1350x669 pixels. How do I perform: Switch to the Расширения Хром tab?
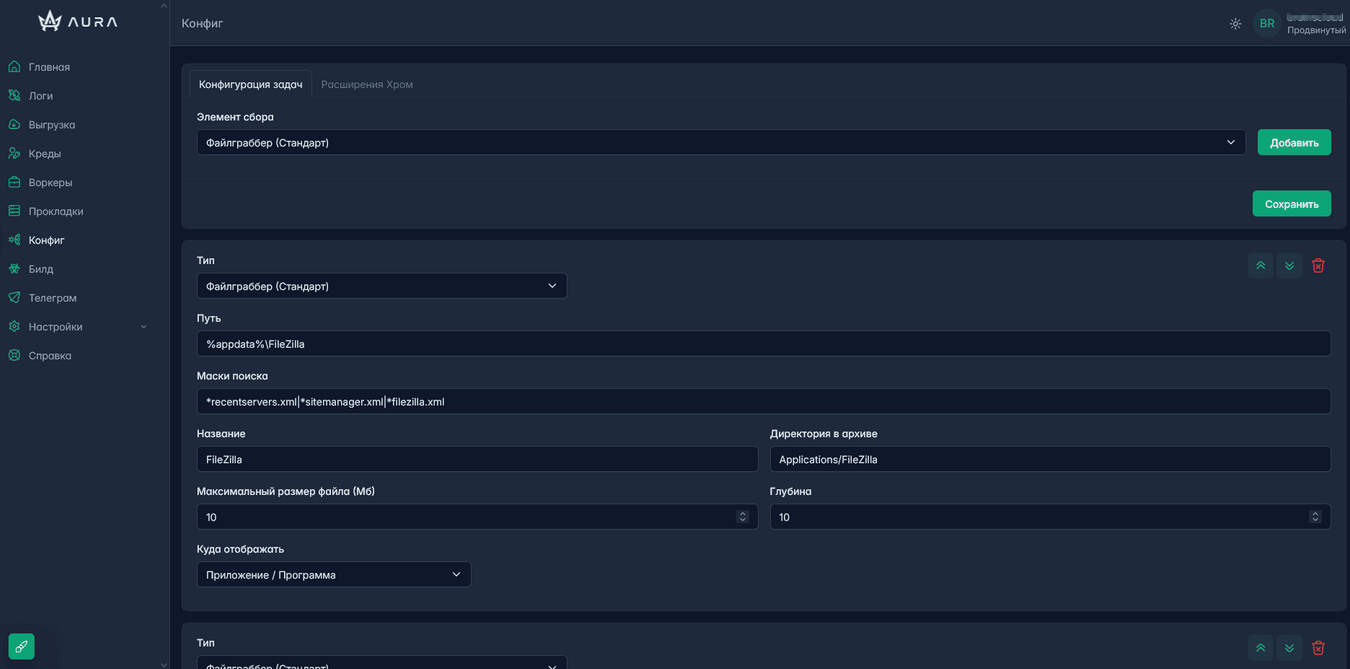pos(367,84)
